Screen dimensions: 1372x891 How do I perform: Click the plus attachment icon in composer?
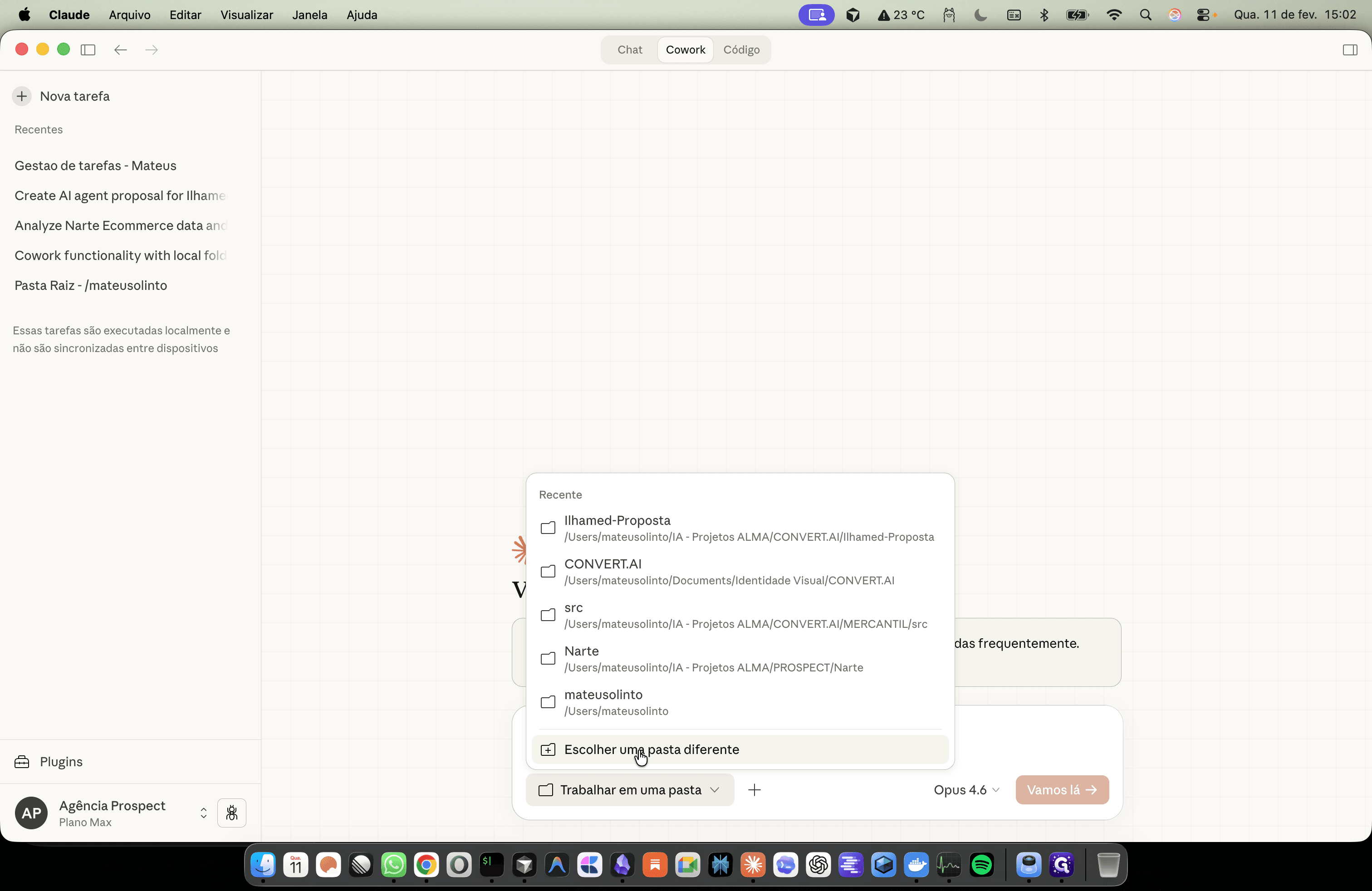754,789
